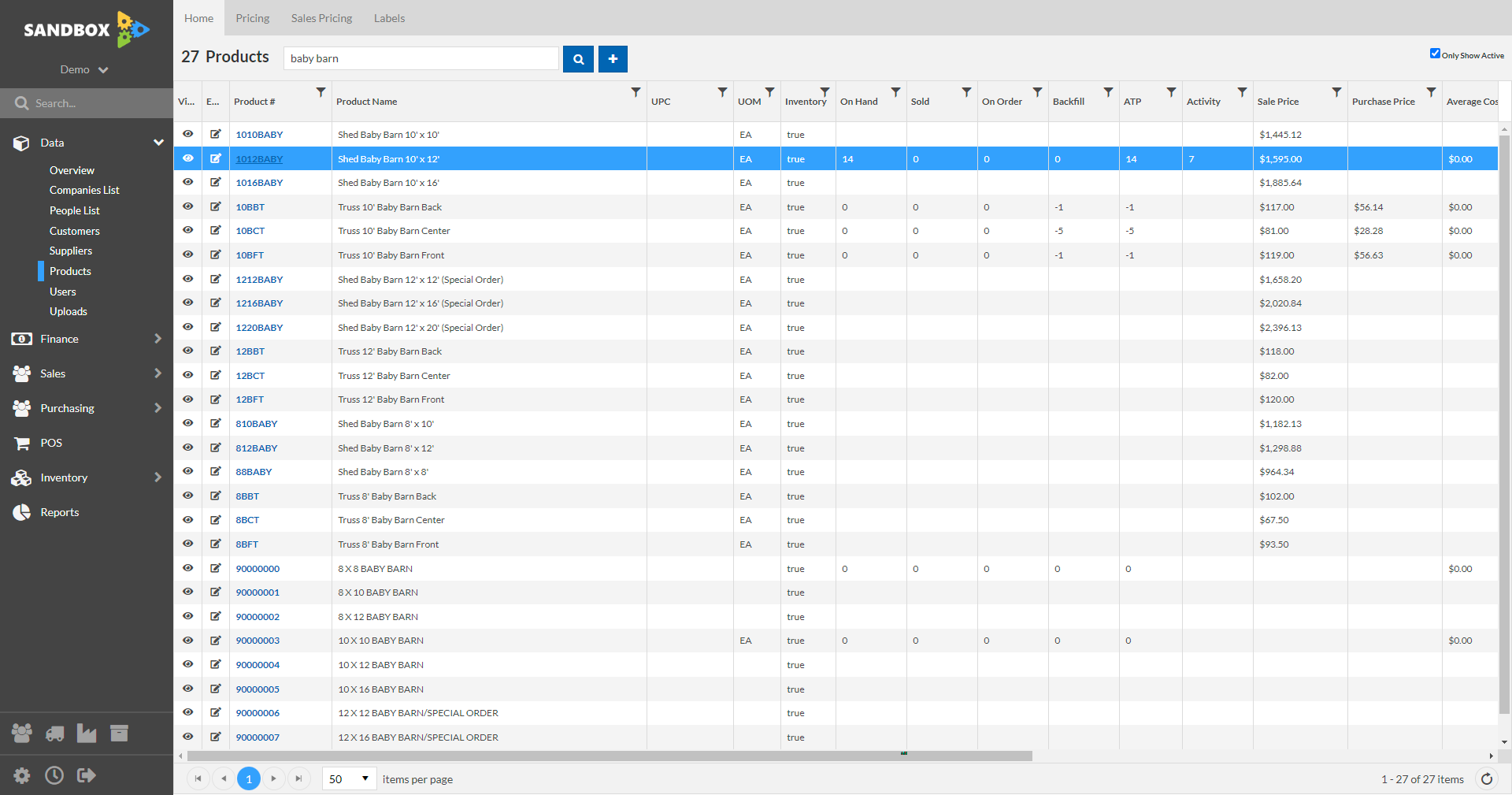Open the 90000005 product link

click(258, 689)
